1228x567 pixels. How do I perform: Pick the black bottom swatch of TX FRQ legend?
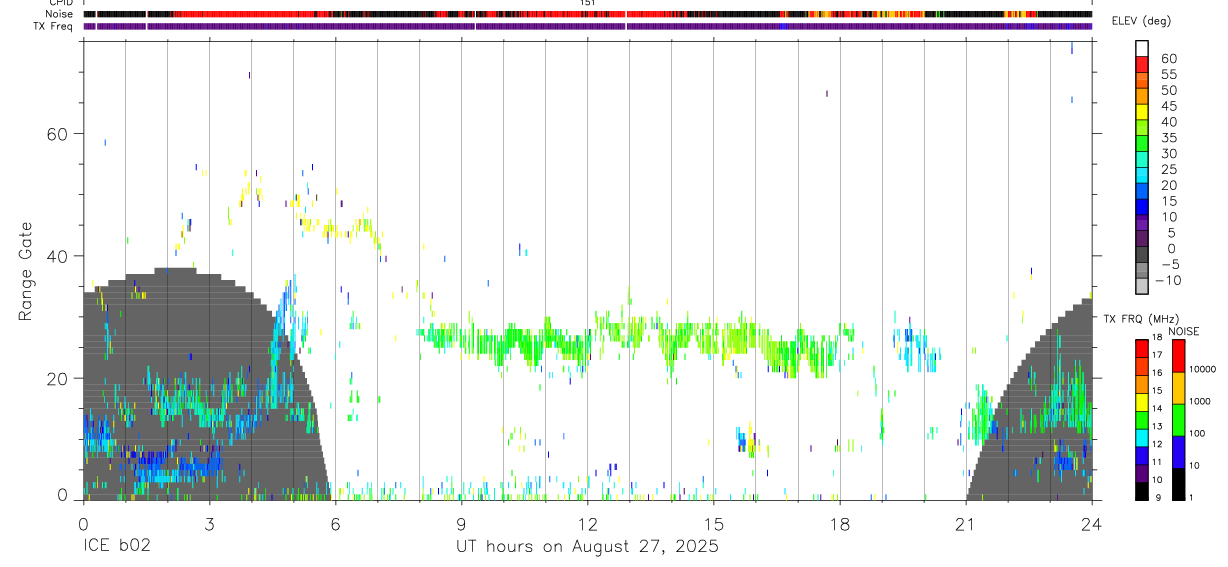pyautogui.click(x=1142, y=491)
